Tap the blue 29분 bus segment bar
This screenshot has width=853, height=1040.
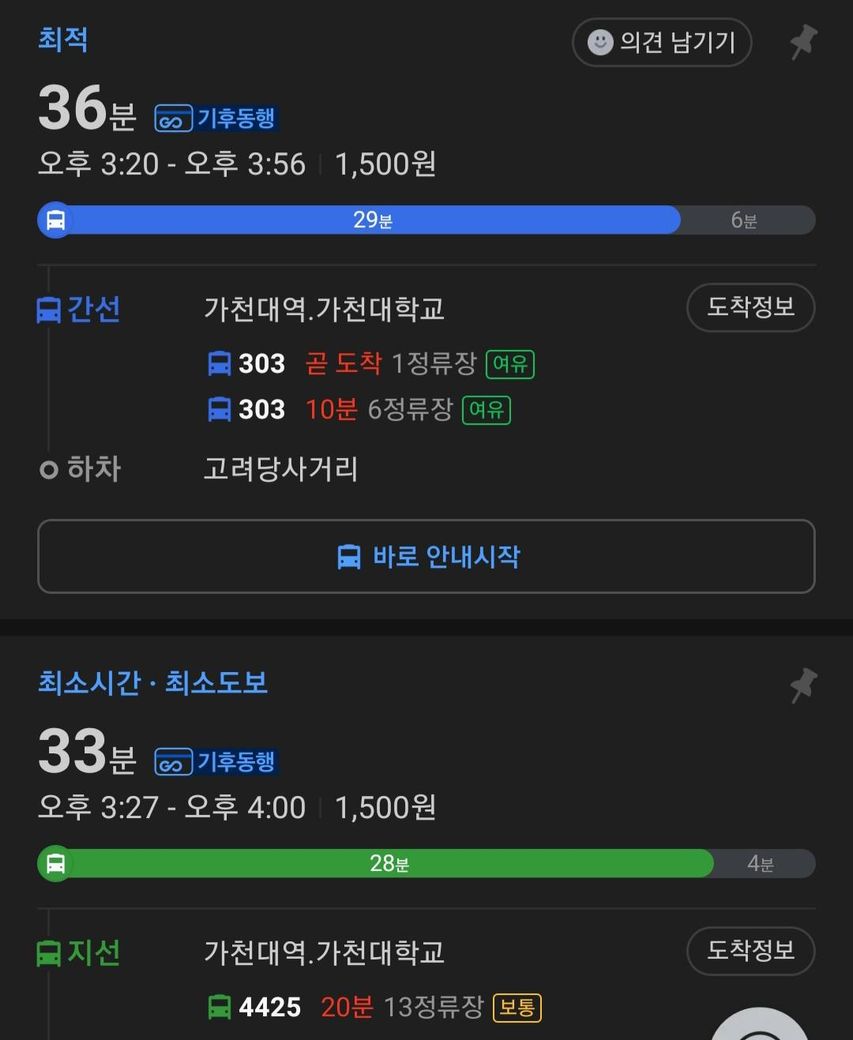click(372, 220)
